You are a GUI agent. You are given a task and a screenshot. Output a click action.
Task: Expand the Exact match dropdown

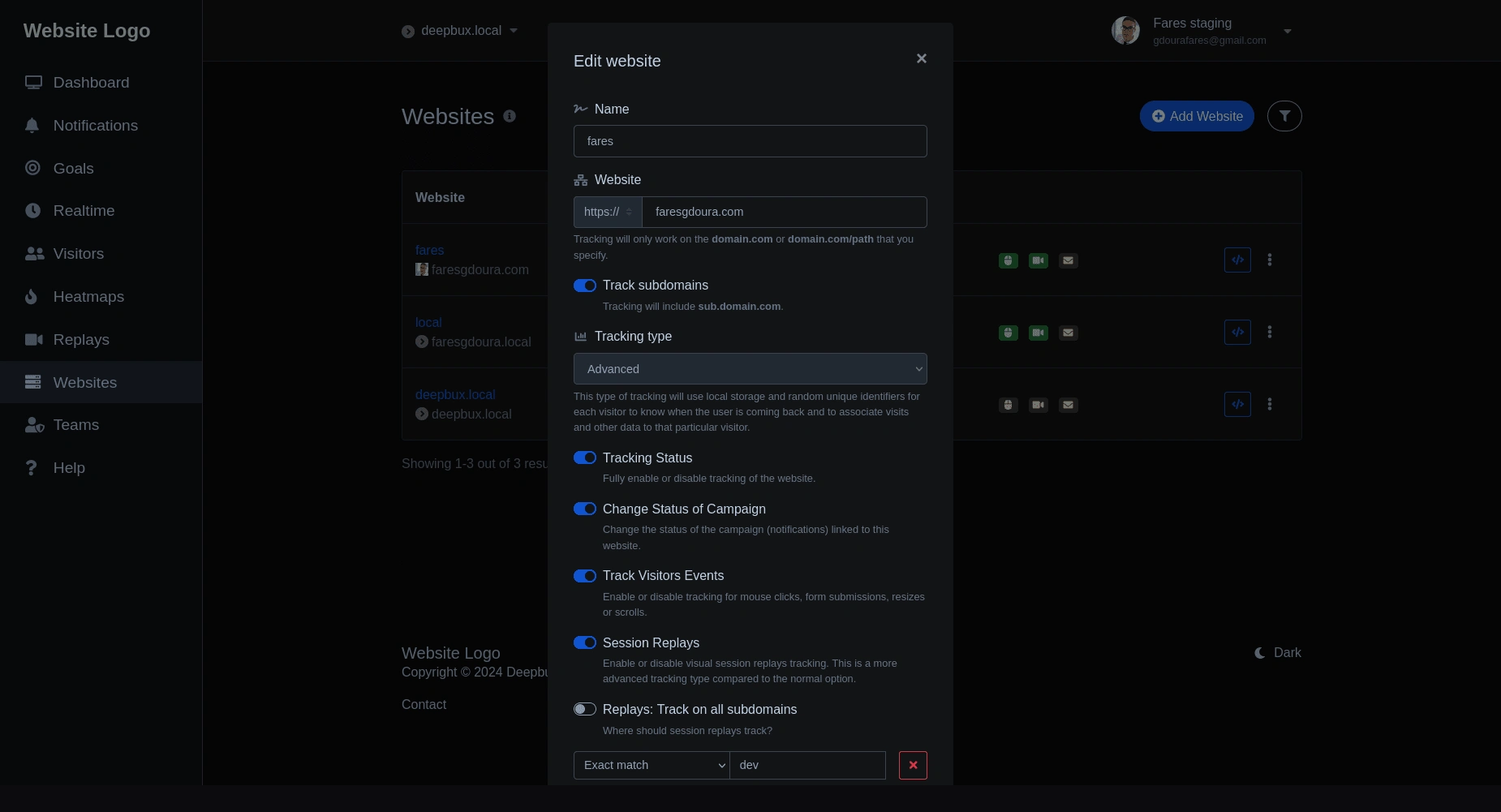tap(652, 765)
